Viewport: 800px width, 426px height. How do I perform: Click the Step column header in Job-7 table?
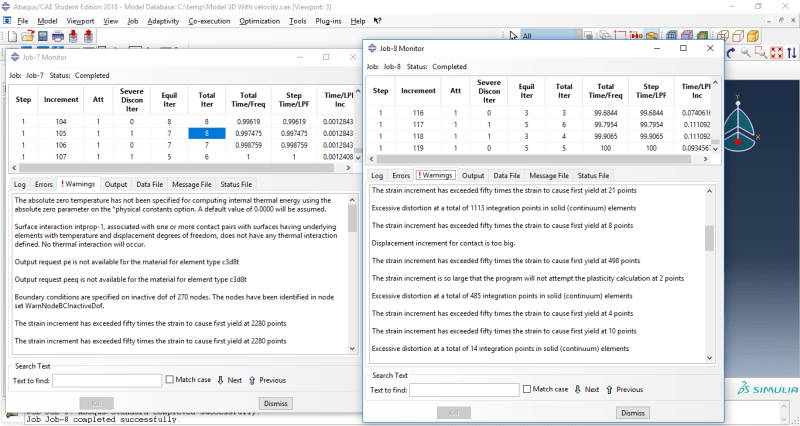23,99
